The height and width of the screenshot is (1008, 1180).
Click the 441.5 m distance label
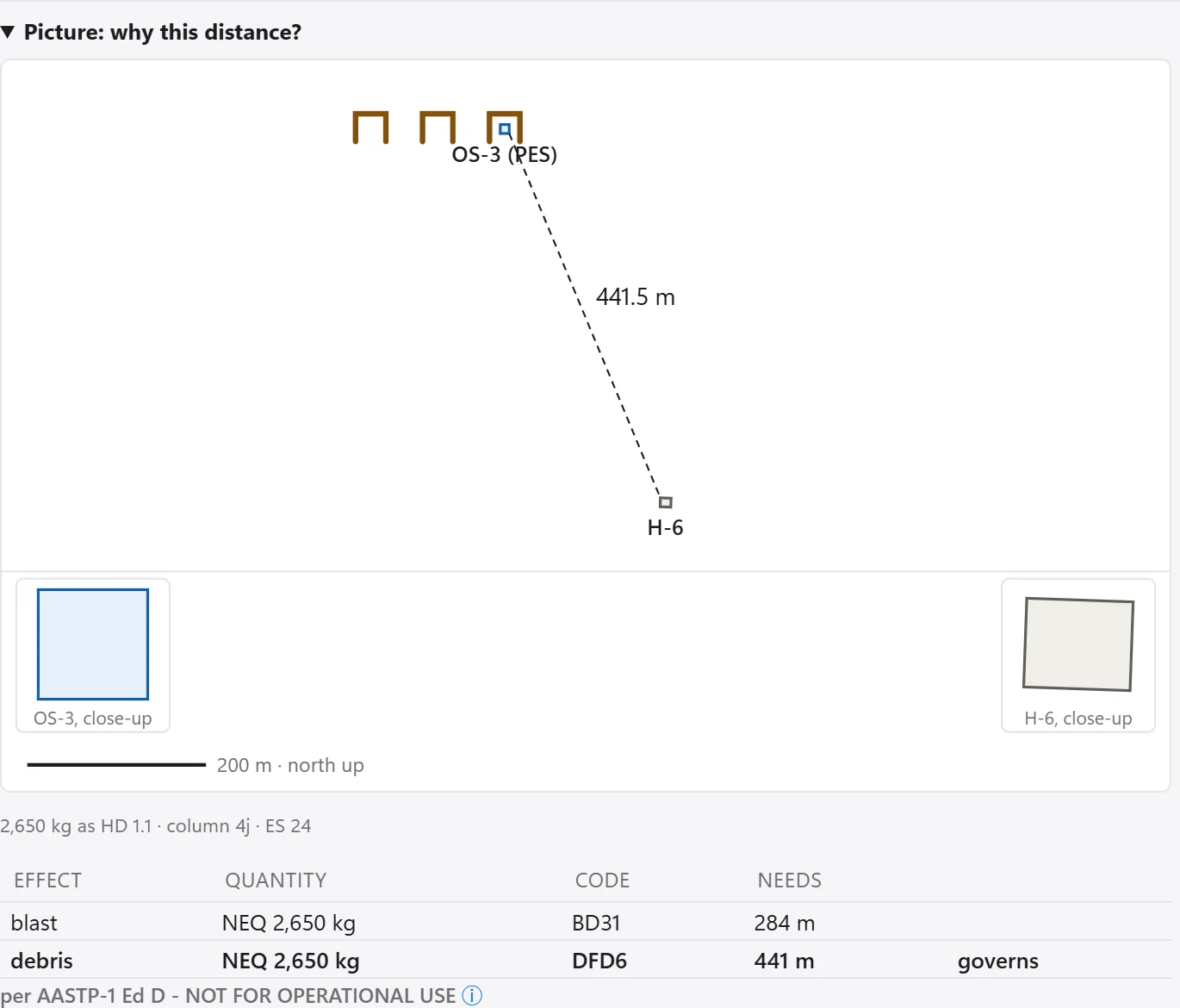636,297
